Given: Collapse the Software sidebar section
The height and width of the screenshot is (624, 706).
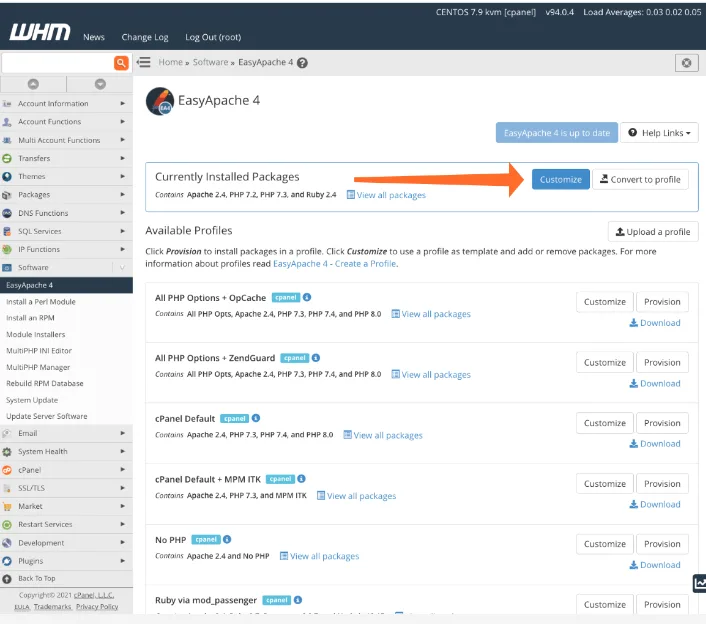Looking at the screenshot, I should pyautogui.click(x=66, y=268).
